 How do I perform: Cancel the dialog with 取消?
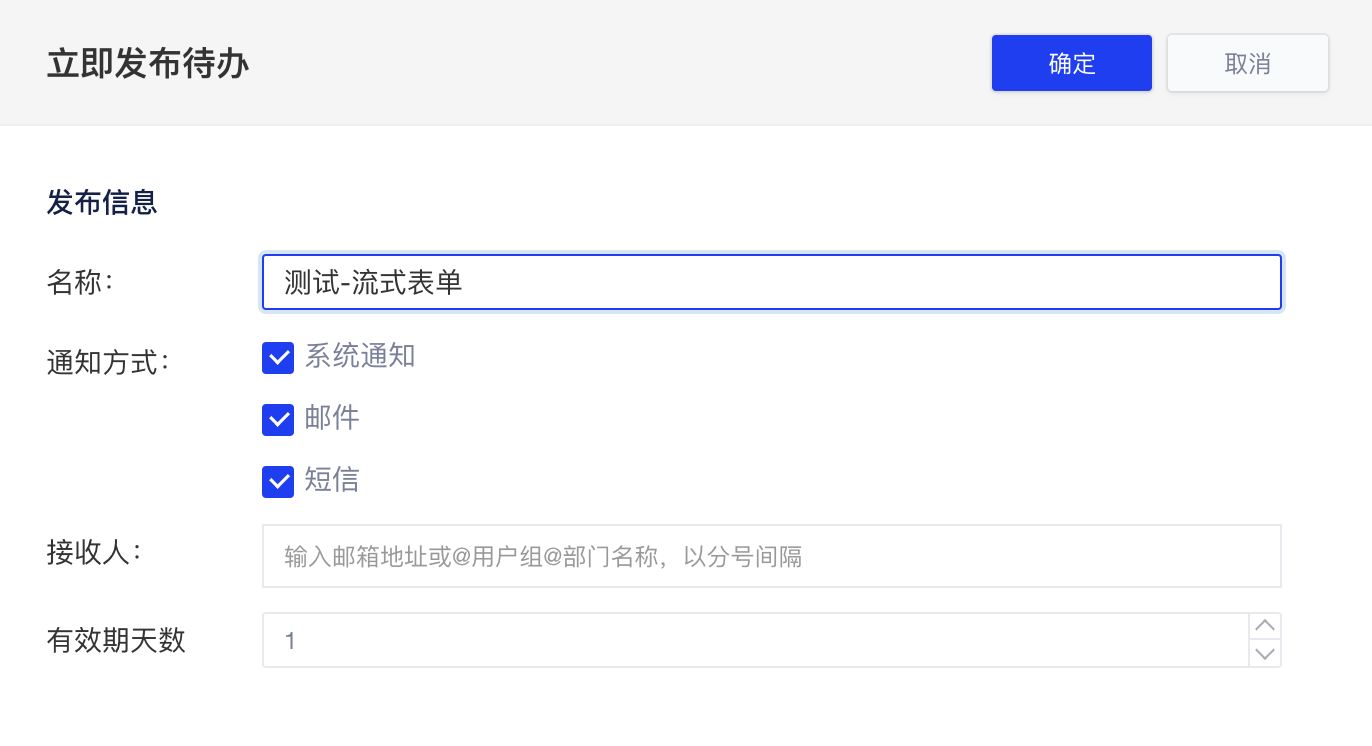point(1247,62)
